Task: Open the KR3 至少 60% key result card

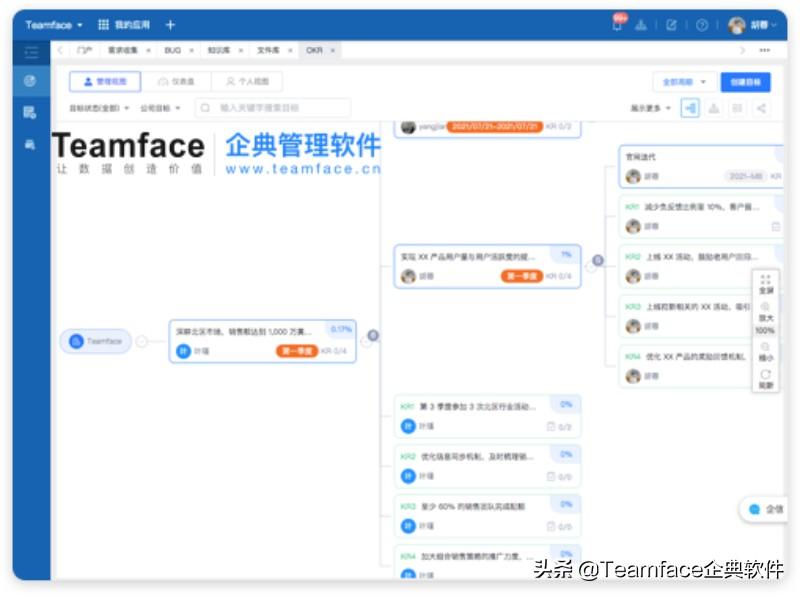Action: (x=487, y=516)
